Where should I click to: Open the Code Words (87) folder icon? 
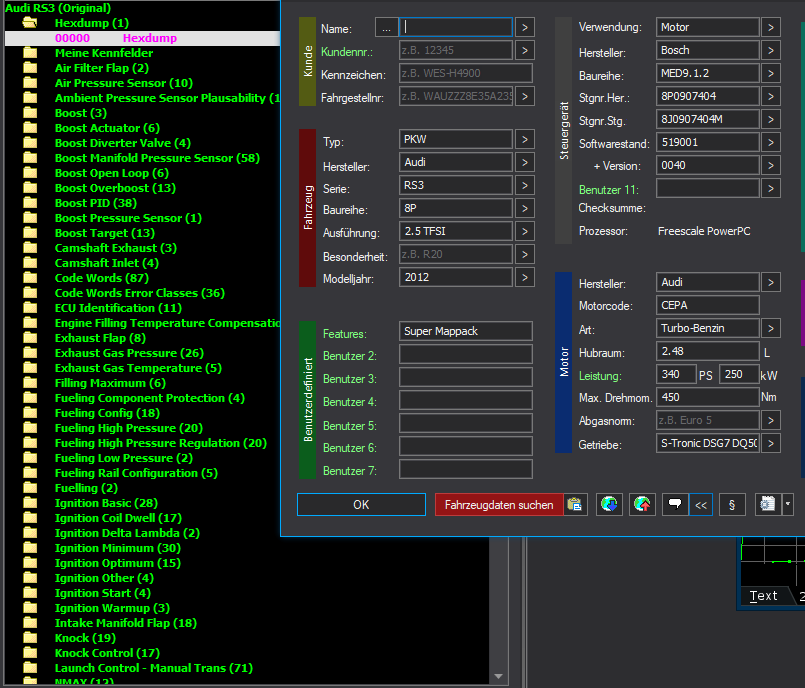coord(30,278)
